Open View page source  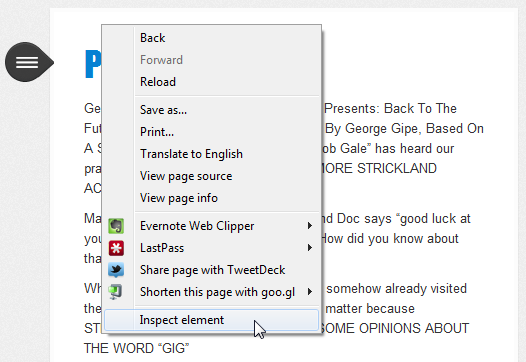211,176
